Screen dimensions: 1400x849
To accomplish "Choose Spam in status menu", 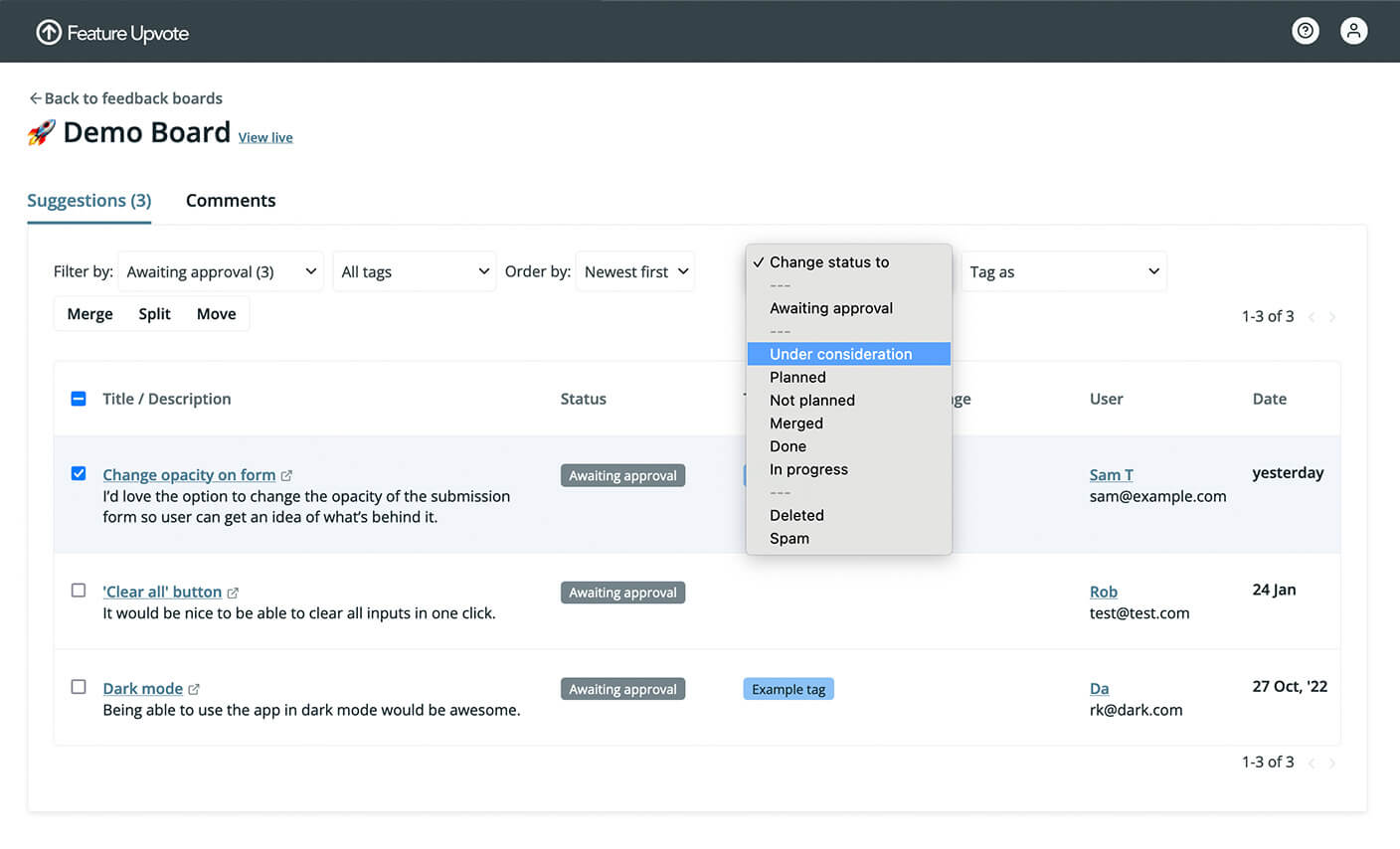I will (x=848, y=538).
